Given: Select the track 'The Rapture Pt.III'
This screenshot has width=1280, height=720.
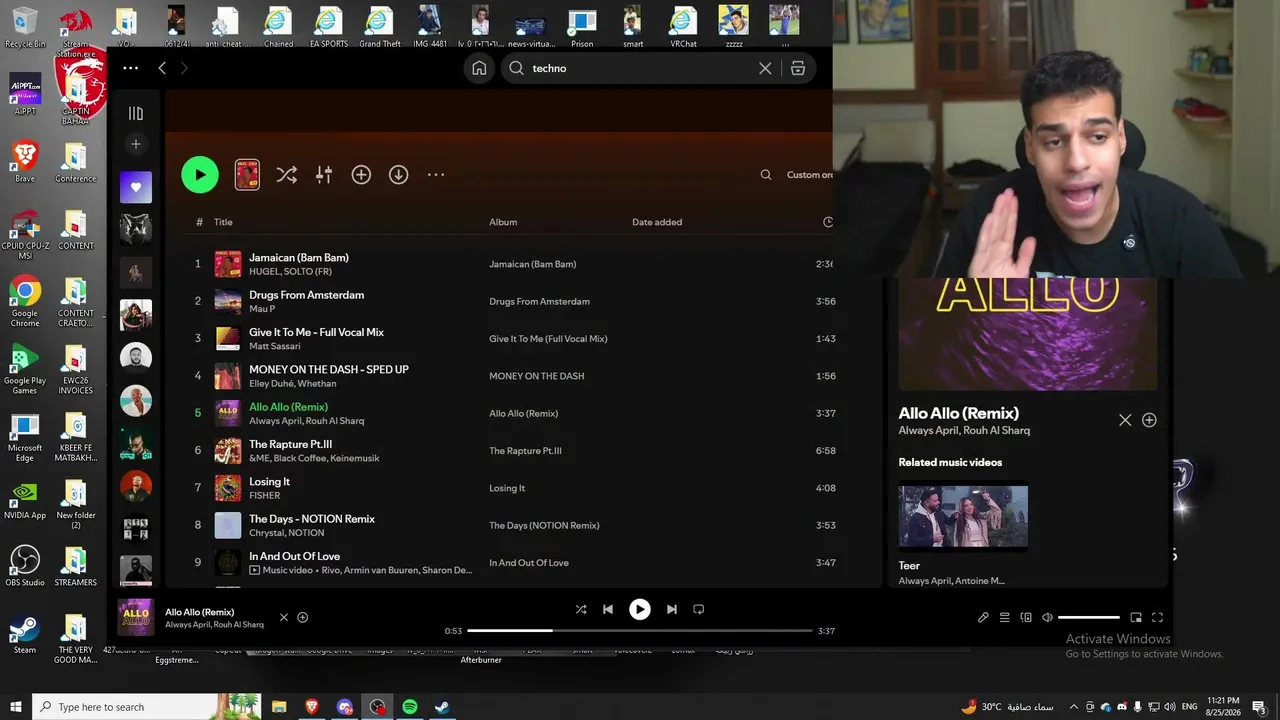Looking at the screenshot, I should [290, 444].
